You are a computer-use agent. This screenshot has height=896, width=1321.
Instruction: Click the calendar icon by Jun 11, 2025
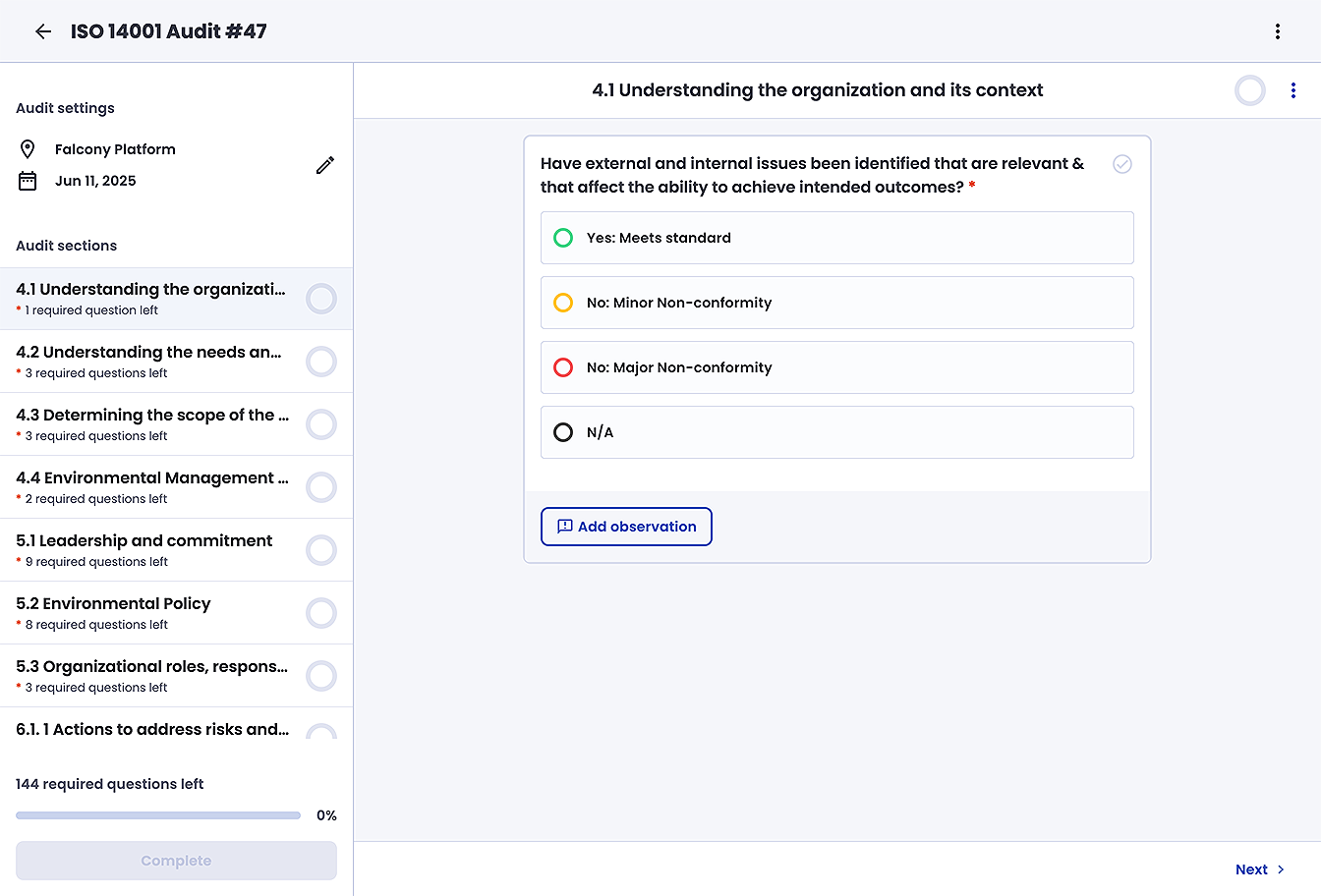pos(28,181)
